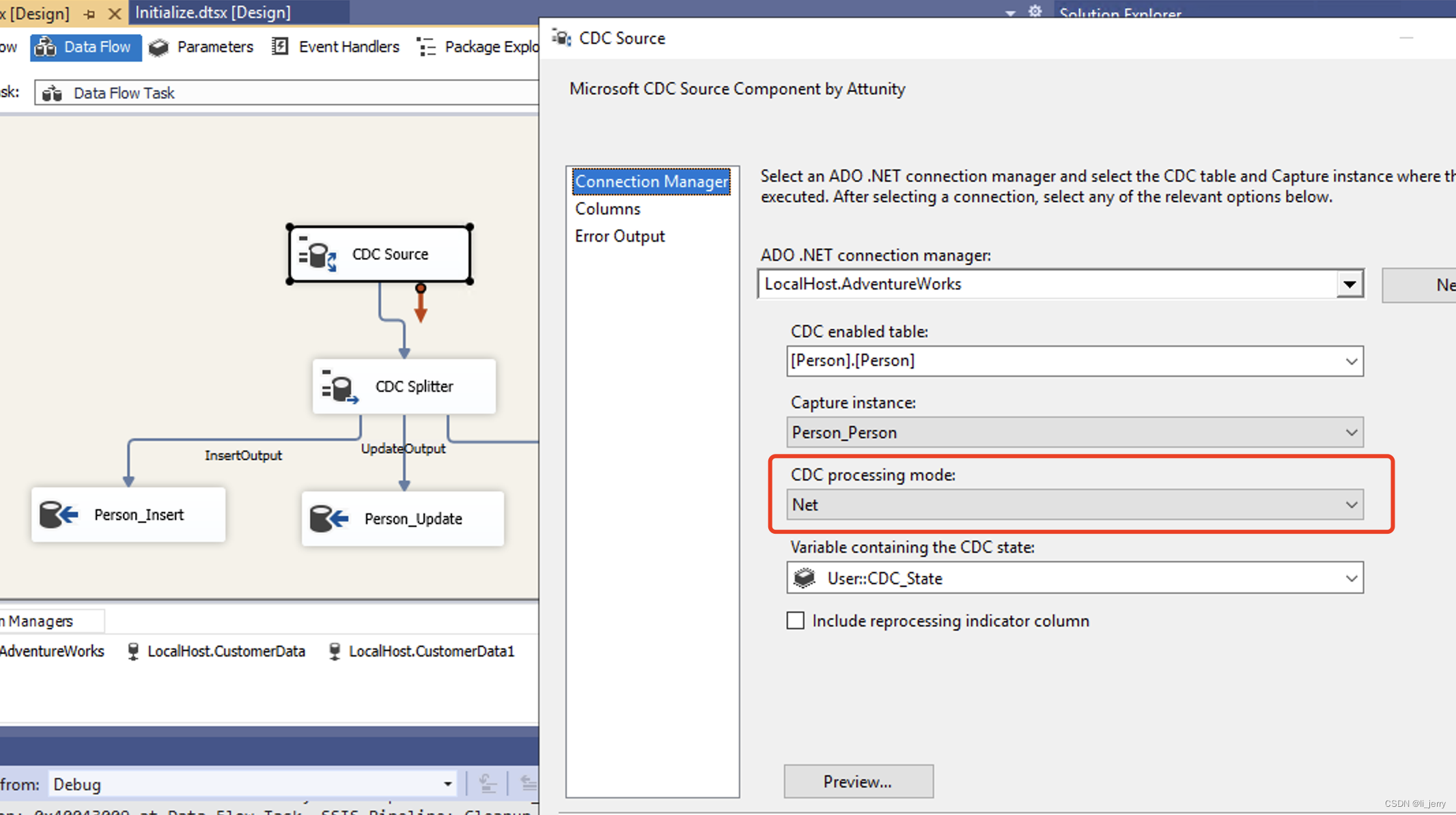Open the Initialize.dtsx Design document tab
Viewport: 1456px width, 815px height.
pyautogui.click(x=213, y=12)
